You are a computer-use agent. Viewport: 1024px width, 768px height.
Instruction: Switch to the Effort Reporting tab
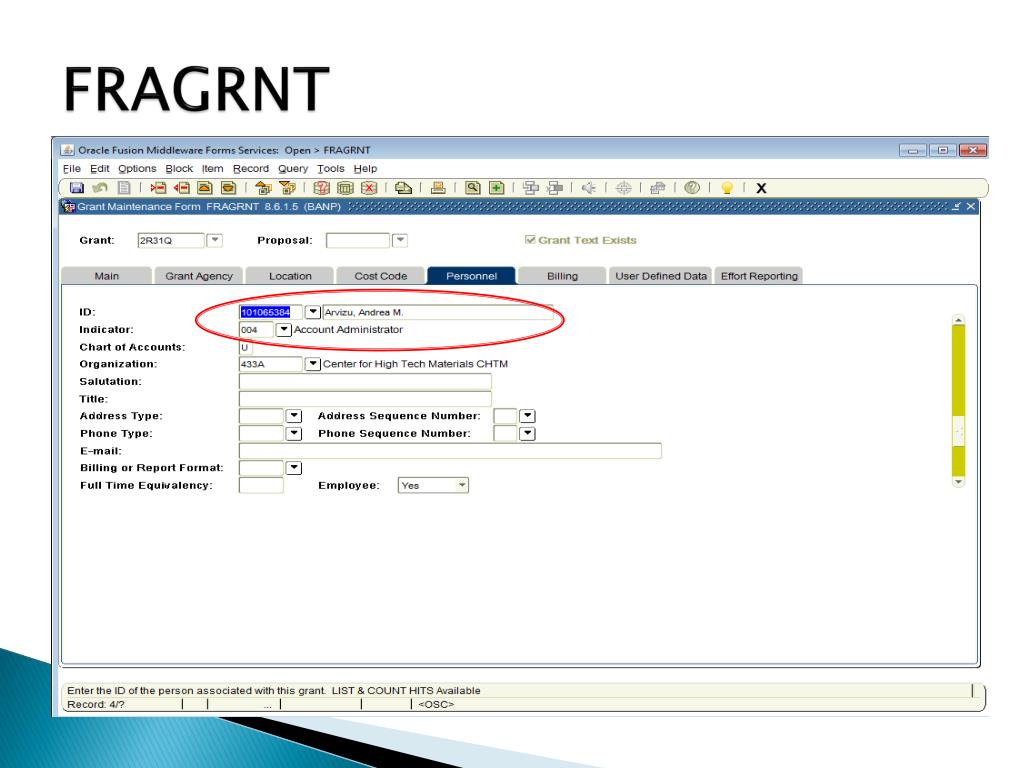759,276
